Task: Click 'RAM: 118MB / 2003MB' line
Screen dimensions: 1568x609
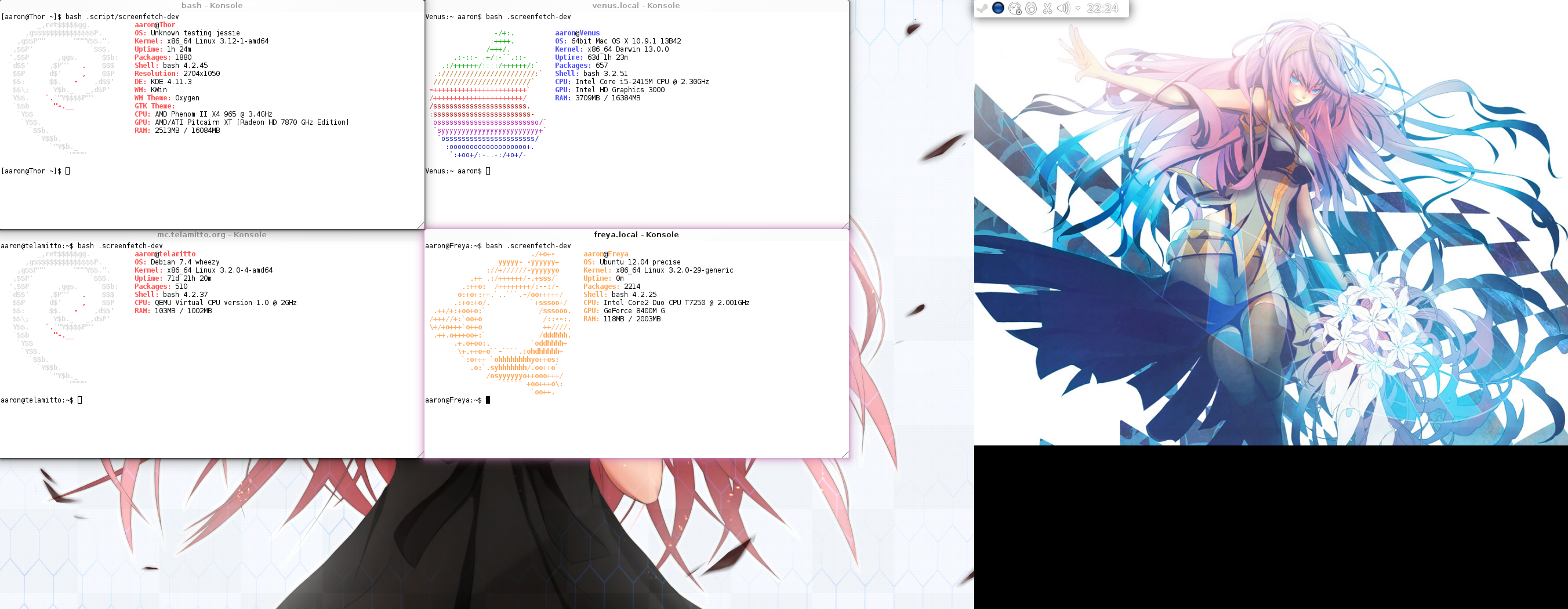Action: click(622, 319)
